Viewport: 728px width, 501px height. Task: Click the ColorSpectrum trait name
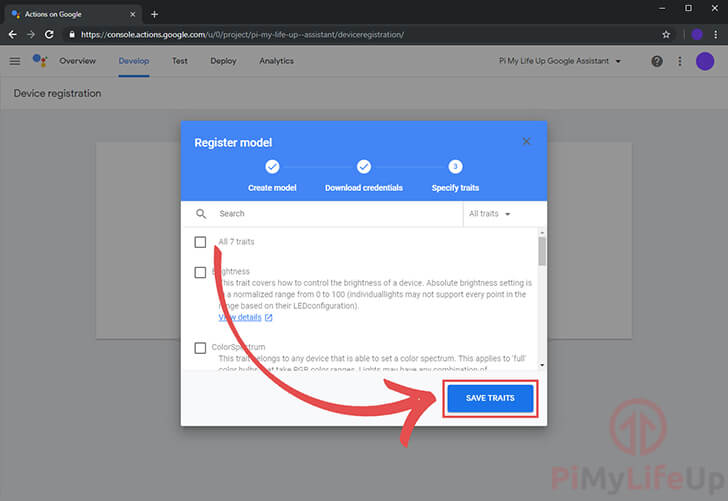(239, 347)
